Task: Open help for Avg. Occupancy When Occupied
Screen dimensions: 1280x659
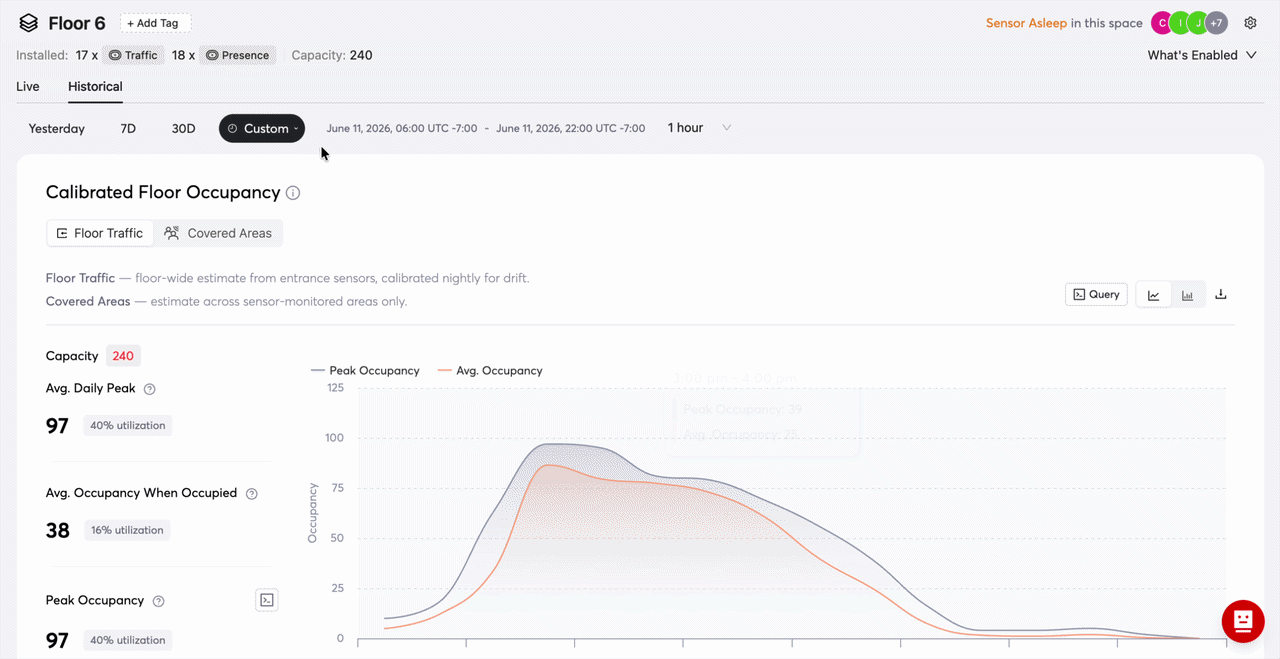Action: pyautogui.click(x=252, y=494)
